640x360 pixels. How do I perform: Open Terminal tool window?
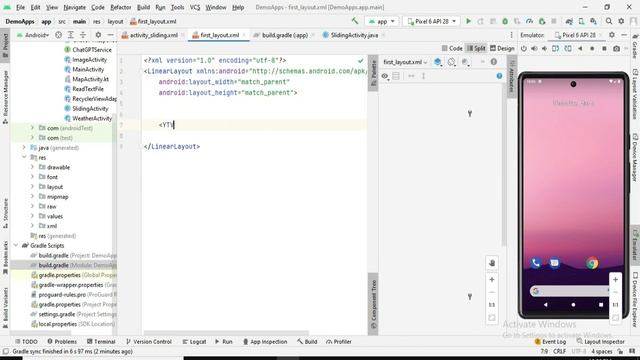pos(101,342)
